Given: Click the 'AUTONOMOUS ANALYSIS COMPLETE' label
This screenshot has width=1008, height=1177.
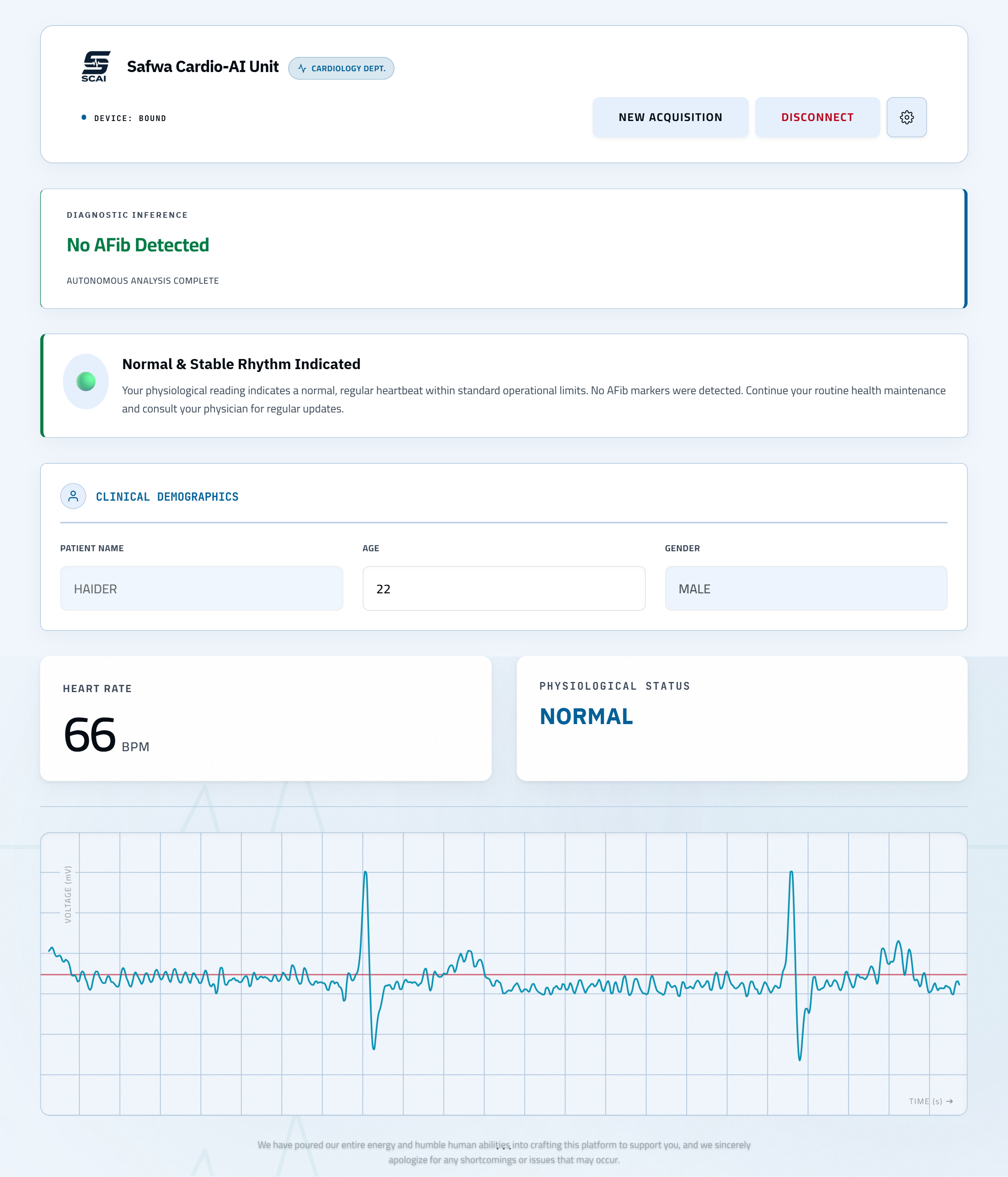Looking at the screenshot, I should pos(142,280).
